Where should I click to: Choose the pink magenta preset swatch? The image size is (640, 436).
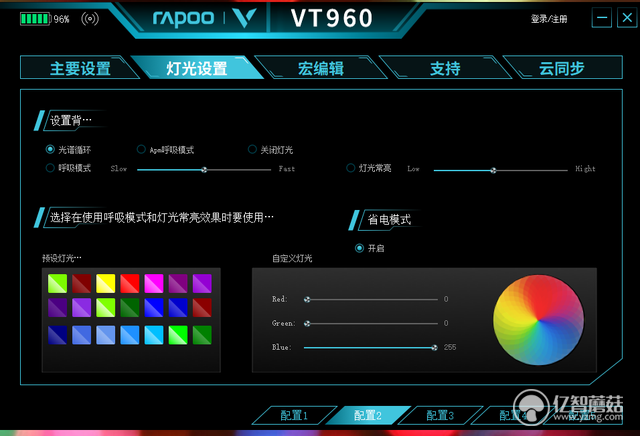click(x=154, y=283)
